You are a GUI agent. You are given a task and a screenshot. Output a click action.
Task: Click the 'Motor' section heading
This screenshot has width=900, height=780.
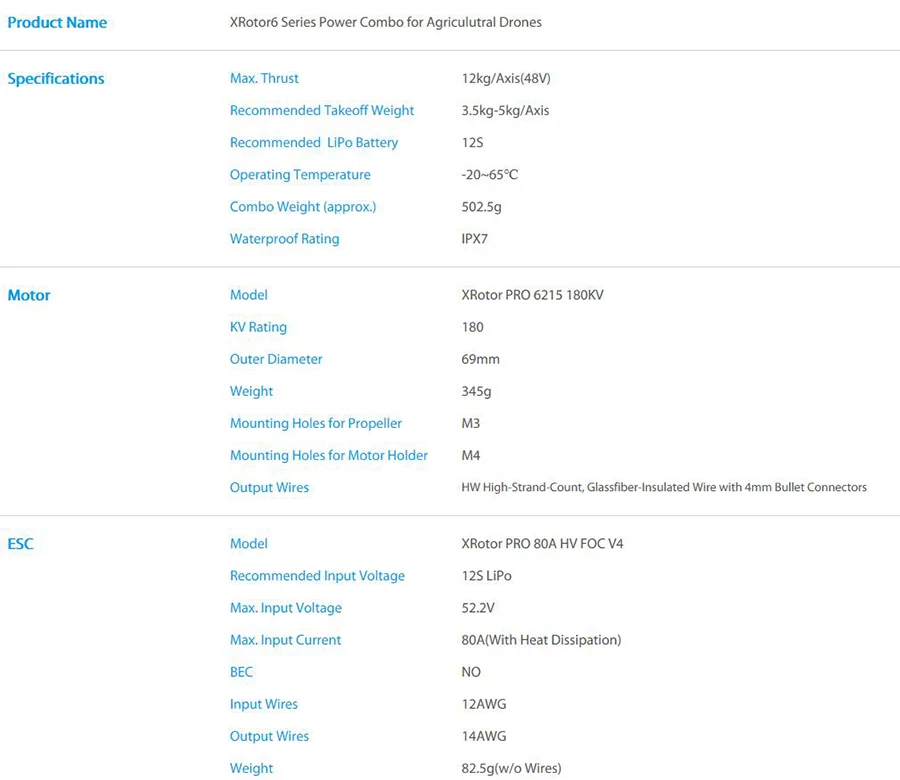coord(29,295)
